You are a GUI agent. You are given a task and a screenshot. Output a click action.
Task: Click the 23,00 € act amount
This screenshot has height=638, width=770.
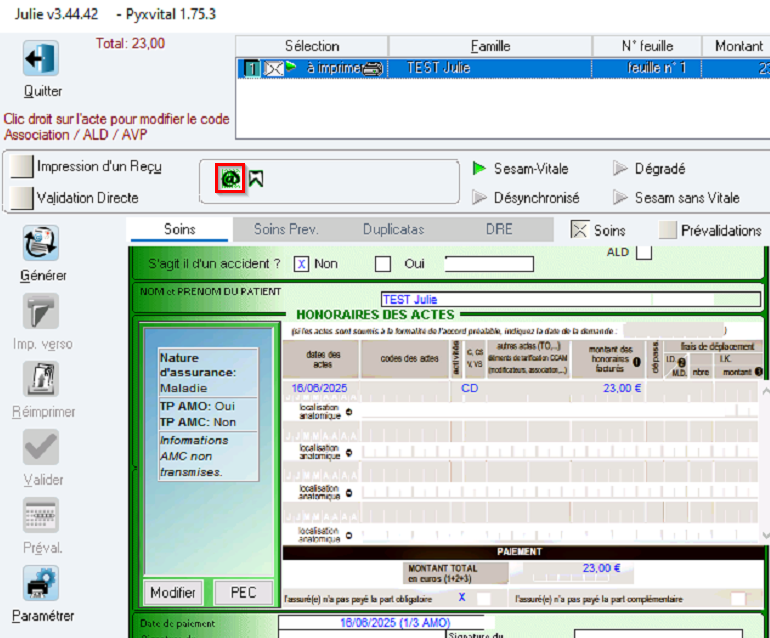[622, 388]
